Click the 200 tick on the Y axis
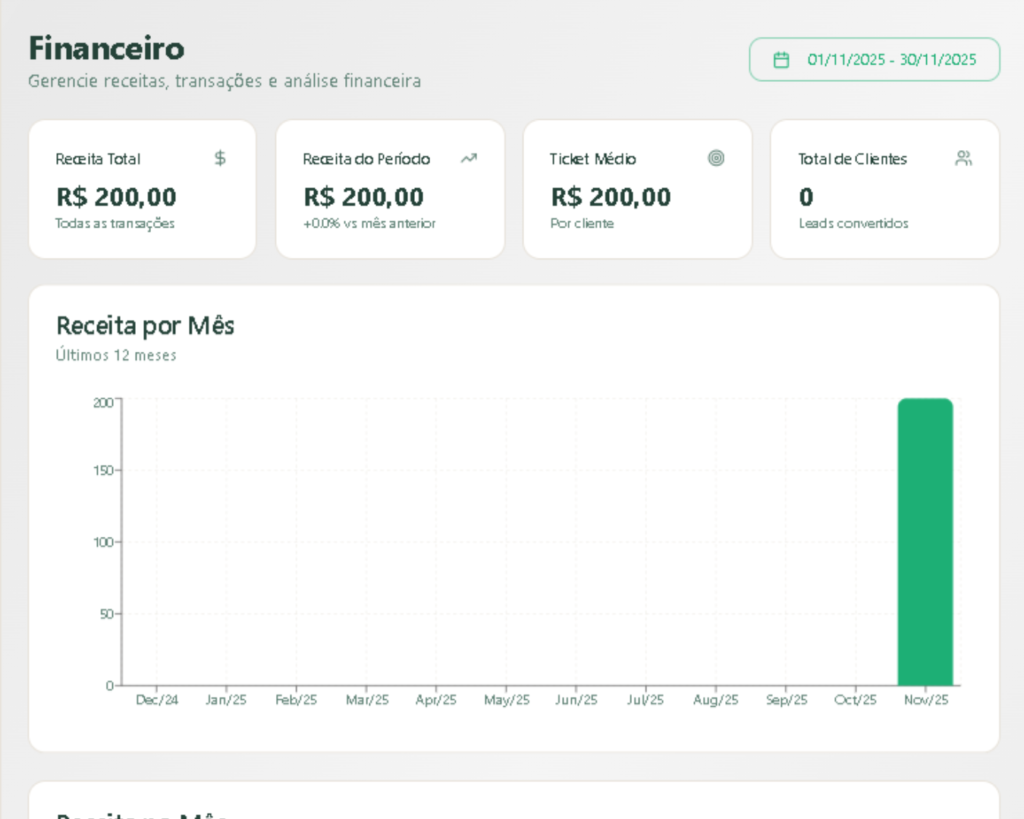Viewport: 1024px width, 819px height. tap(102, 403)
